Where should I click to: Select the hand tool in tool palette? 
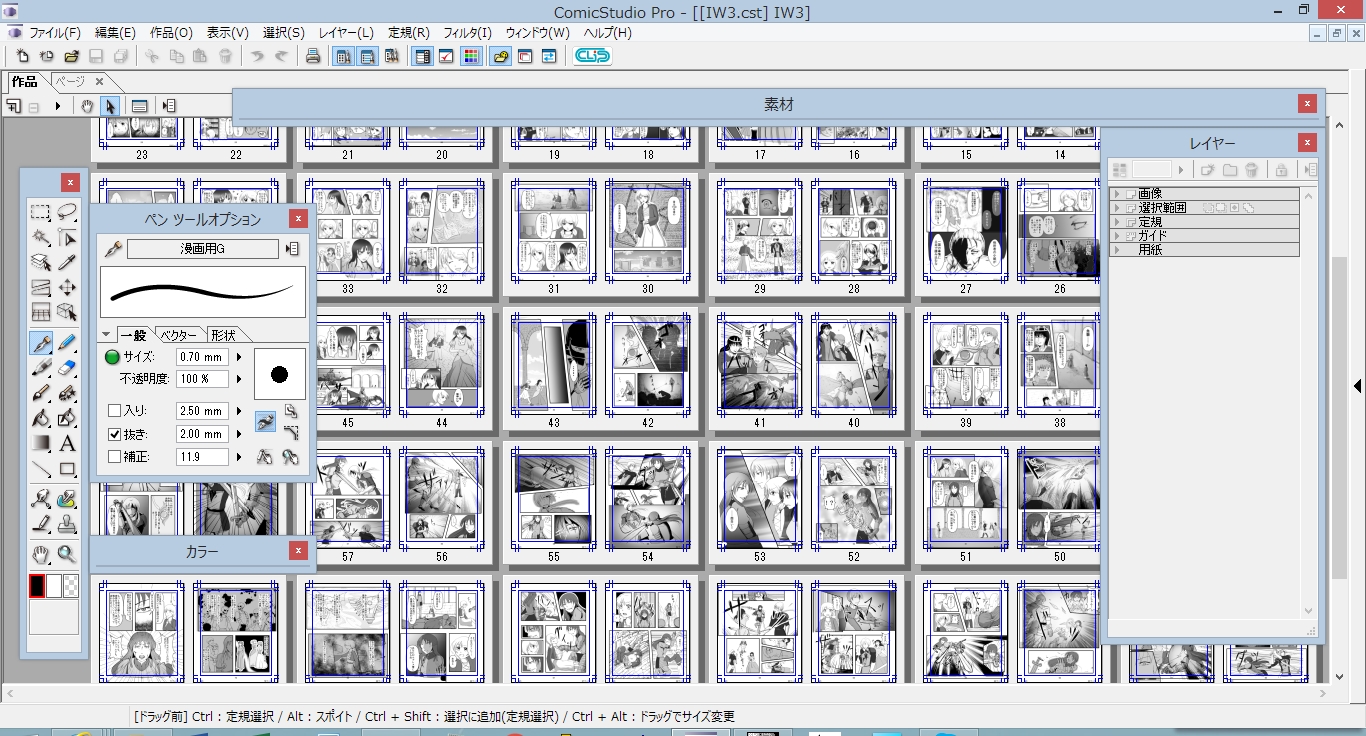click(41, 554)
